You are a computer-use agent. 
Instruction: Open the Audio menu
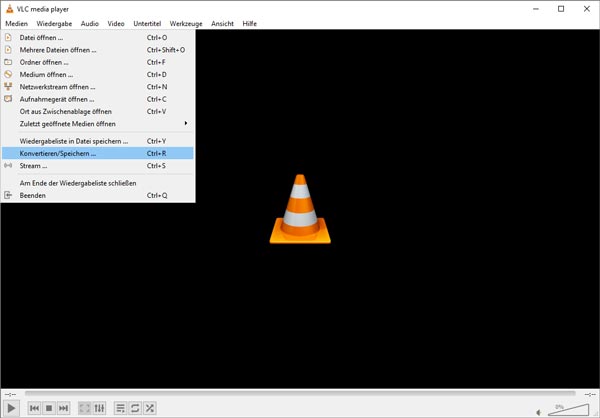(90, 23)
